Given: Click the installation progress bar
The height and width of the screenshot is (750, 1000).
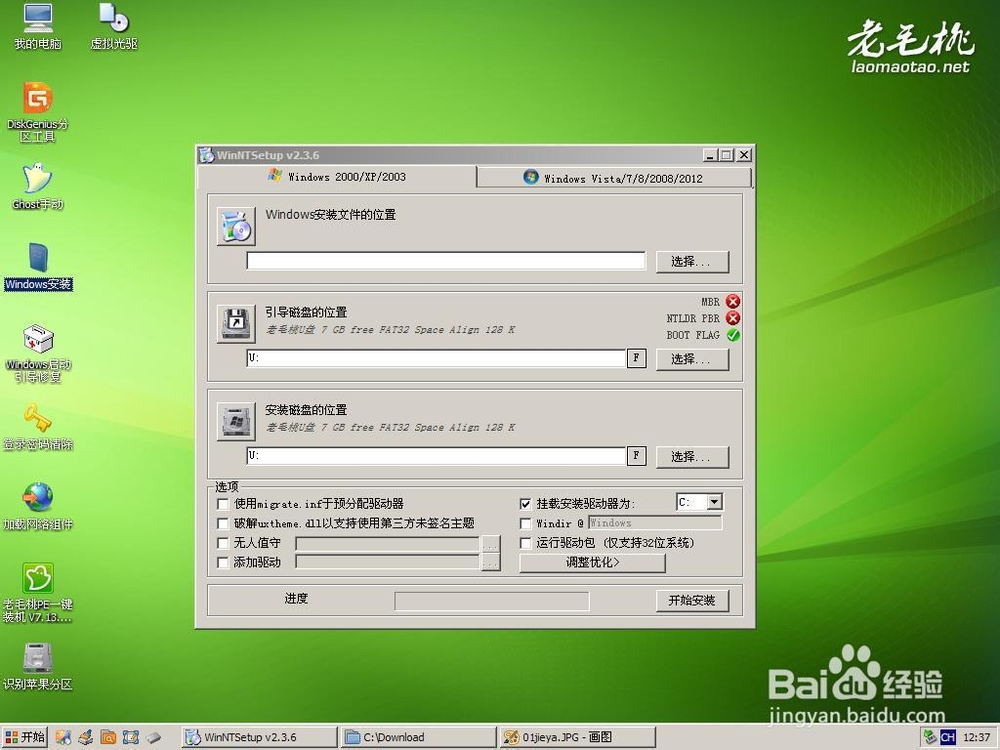Looking at the screenshot, I should click(492, 601).
